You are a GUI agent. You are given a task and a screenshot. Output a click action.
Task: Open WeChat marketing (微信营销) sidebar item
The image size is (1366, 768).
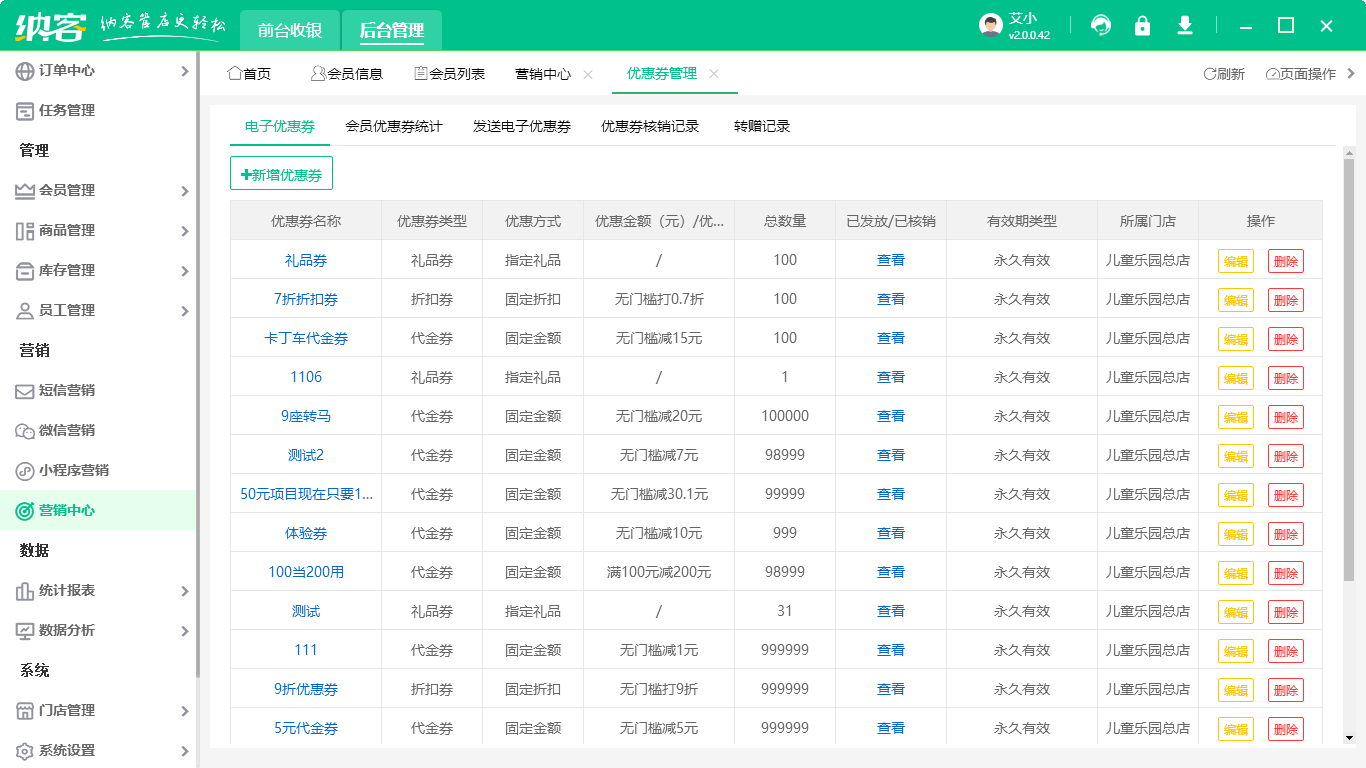[66, 430]
